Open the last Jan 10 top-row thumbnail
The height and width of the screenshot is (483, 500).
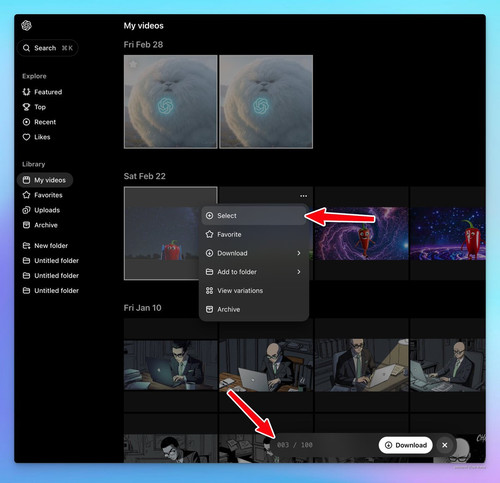[448, 365]
